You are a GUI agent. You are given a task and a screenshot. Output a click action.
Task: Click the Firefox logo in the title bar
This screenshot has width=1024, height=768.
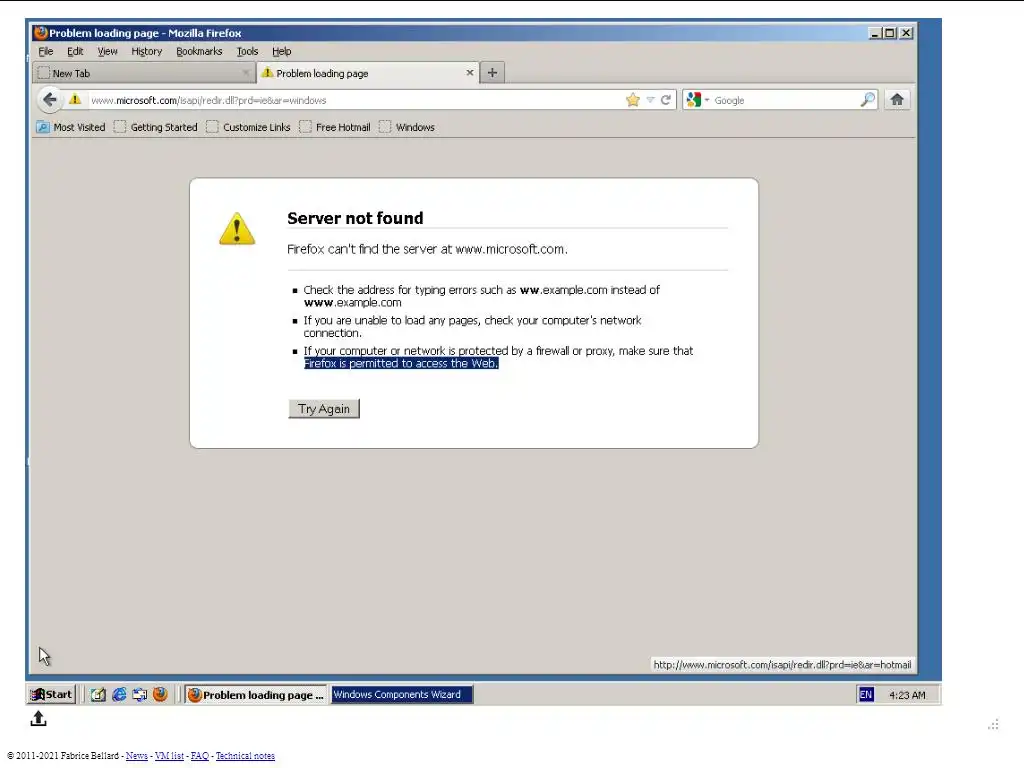(41, 33)
